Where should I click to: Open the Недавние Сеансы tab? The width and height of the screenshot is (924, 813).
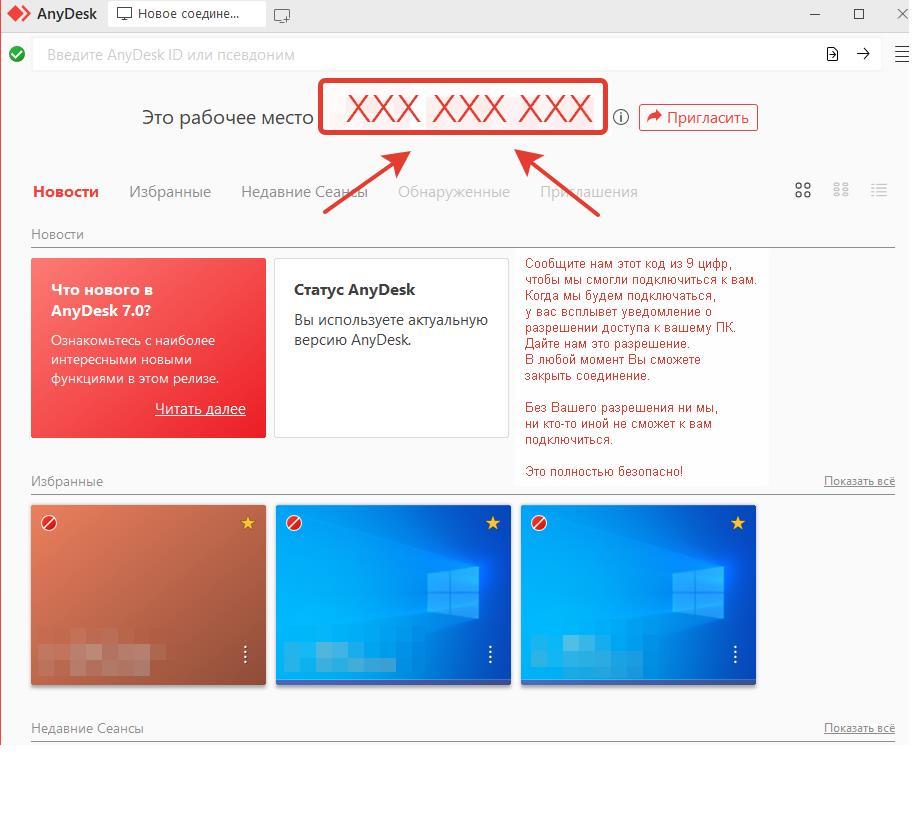tap(304, 191)
